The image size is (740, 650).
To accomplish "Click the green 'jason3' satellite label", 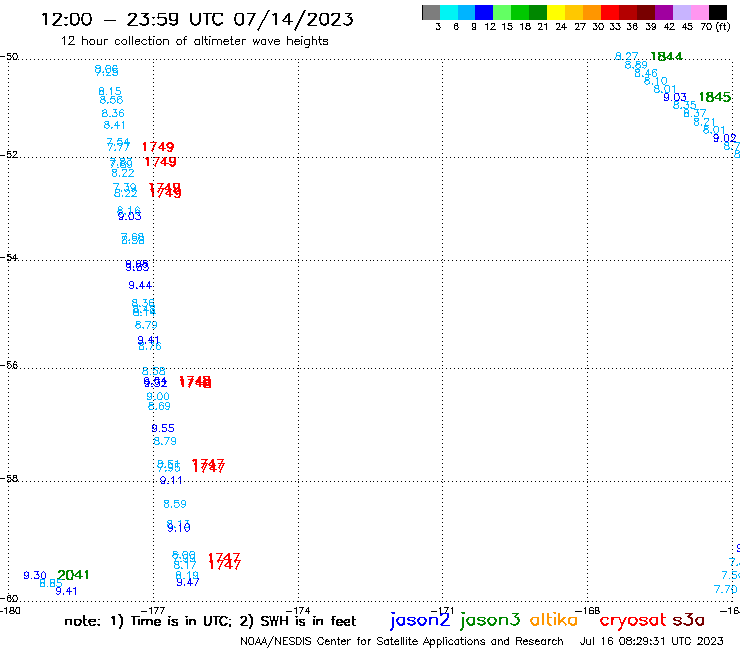I will pyautogui.click(x=490, y=620).
